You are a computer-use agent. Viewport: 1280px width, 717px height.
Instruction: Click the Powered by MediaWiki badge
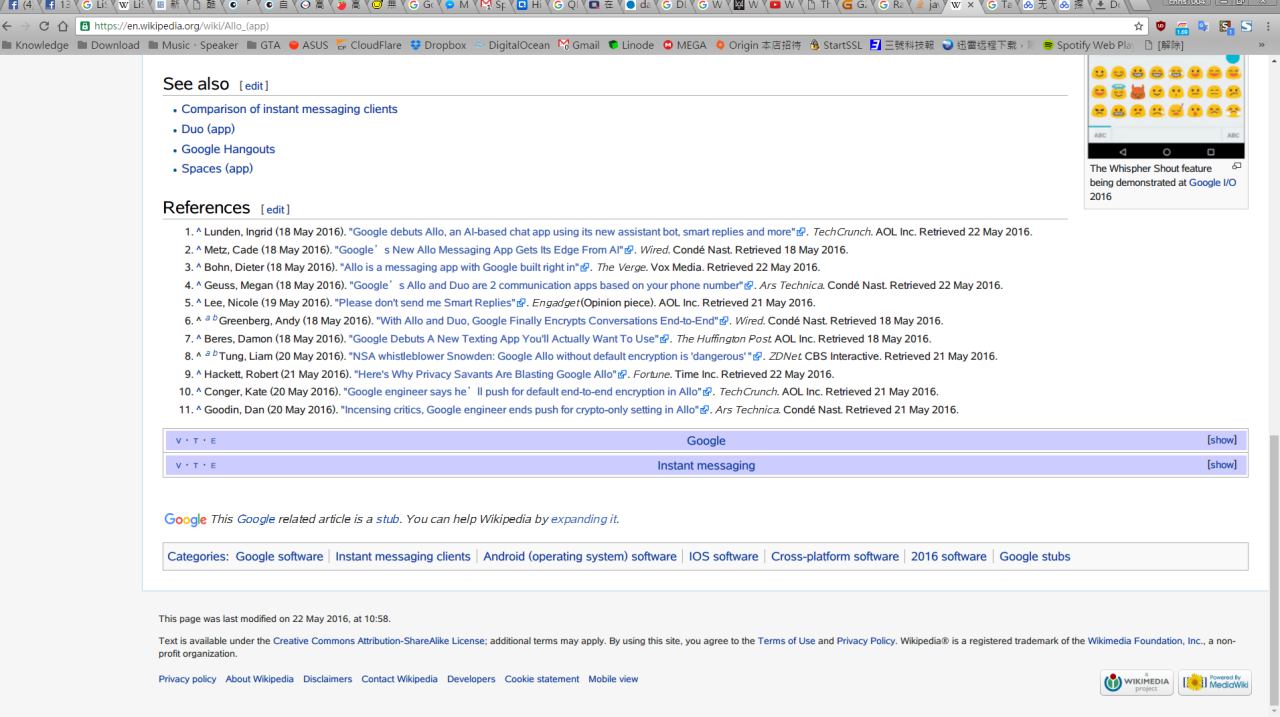pyautogui.click(x=1215, y=683)
